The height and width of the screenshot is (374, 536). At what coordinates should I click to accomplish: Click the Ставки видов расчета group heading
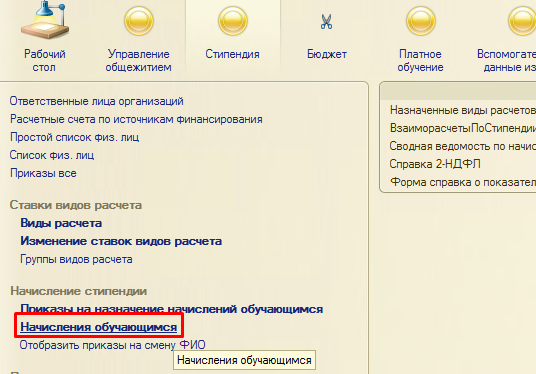[76, 205]
